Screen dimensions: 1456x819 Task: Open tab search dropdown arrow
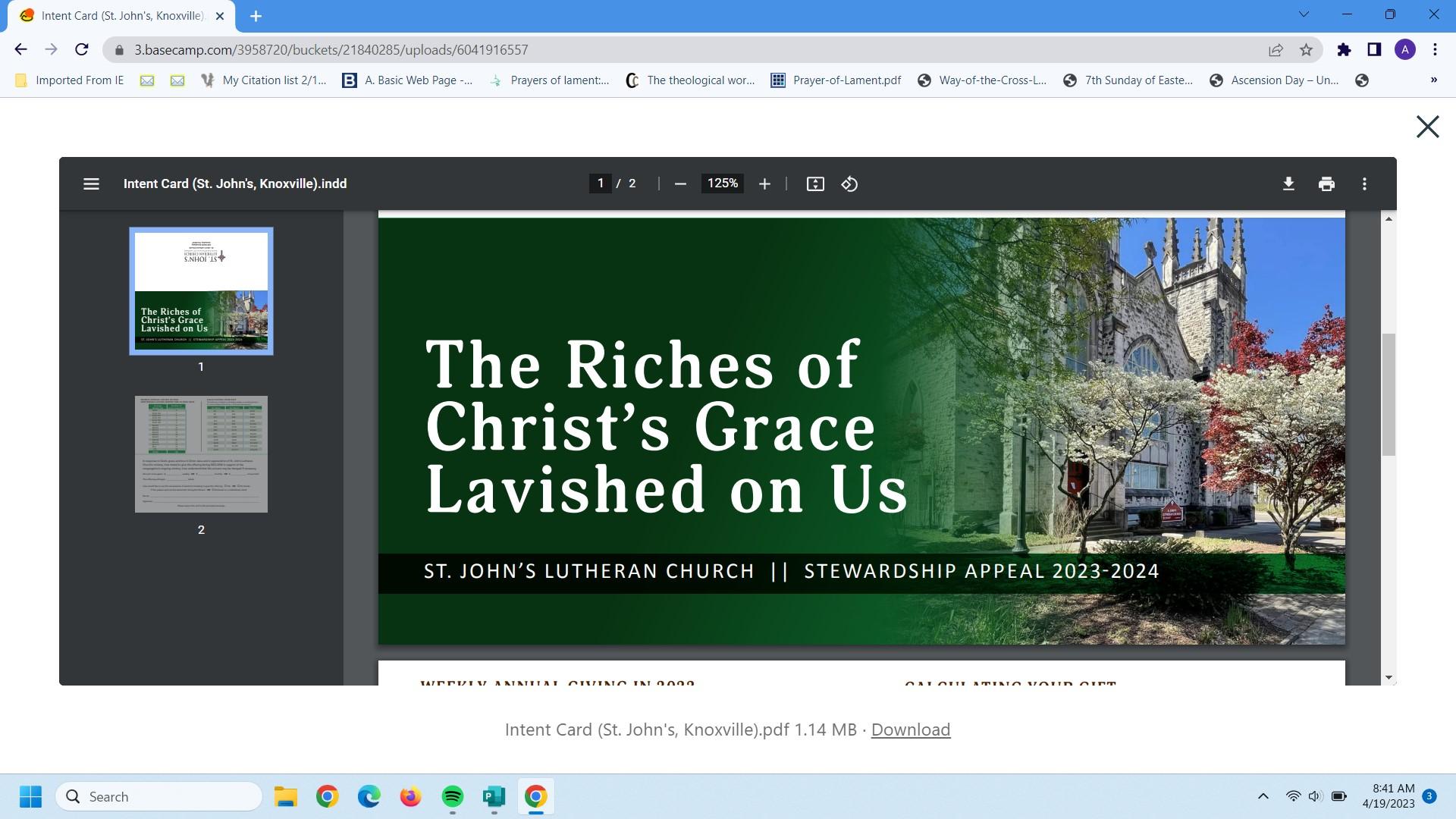pos(1304,14)
